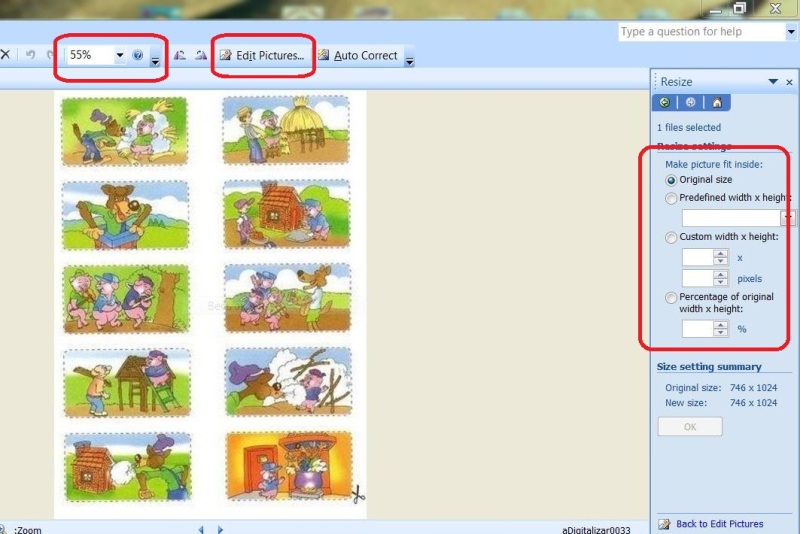Increase custom width with up arrow

pyautogui.click(x=720, y=253)
